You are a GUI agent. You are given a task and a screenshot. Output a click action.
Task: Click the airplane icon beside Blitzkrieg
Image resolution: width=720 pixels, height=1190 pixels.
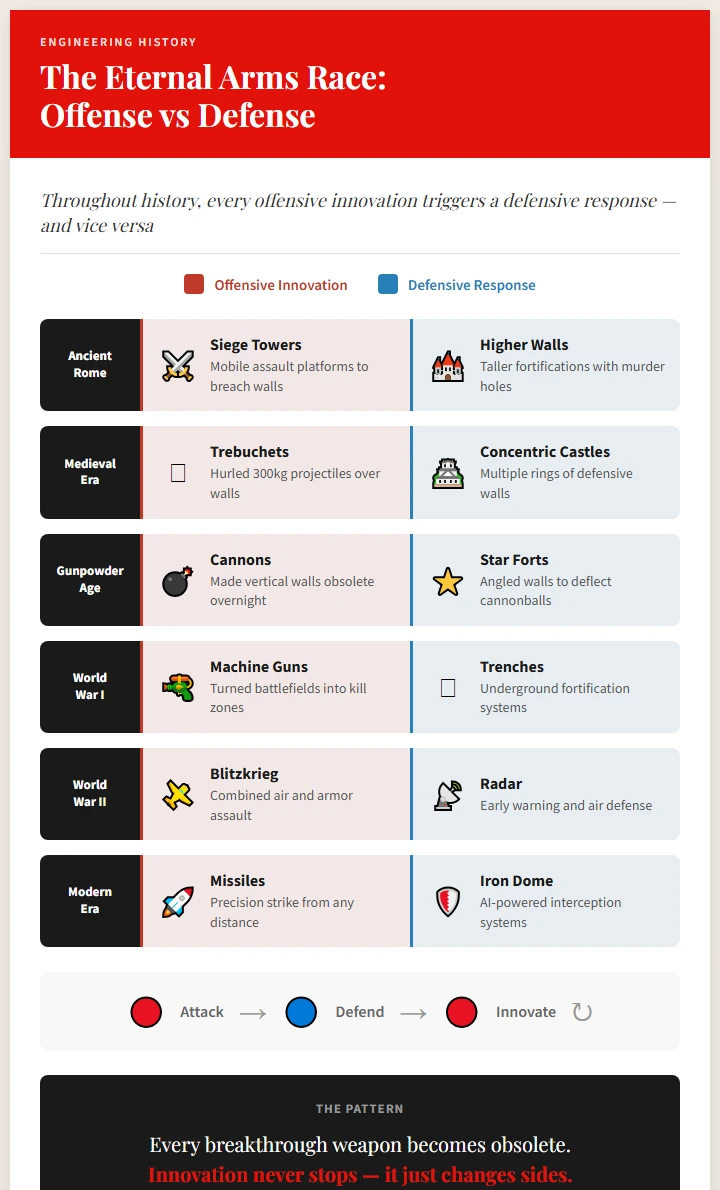178,794
